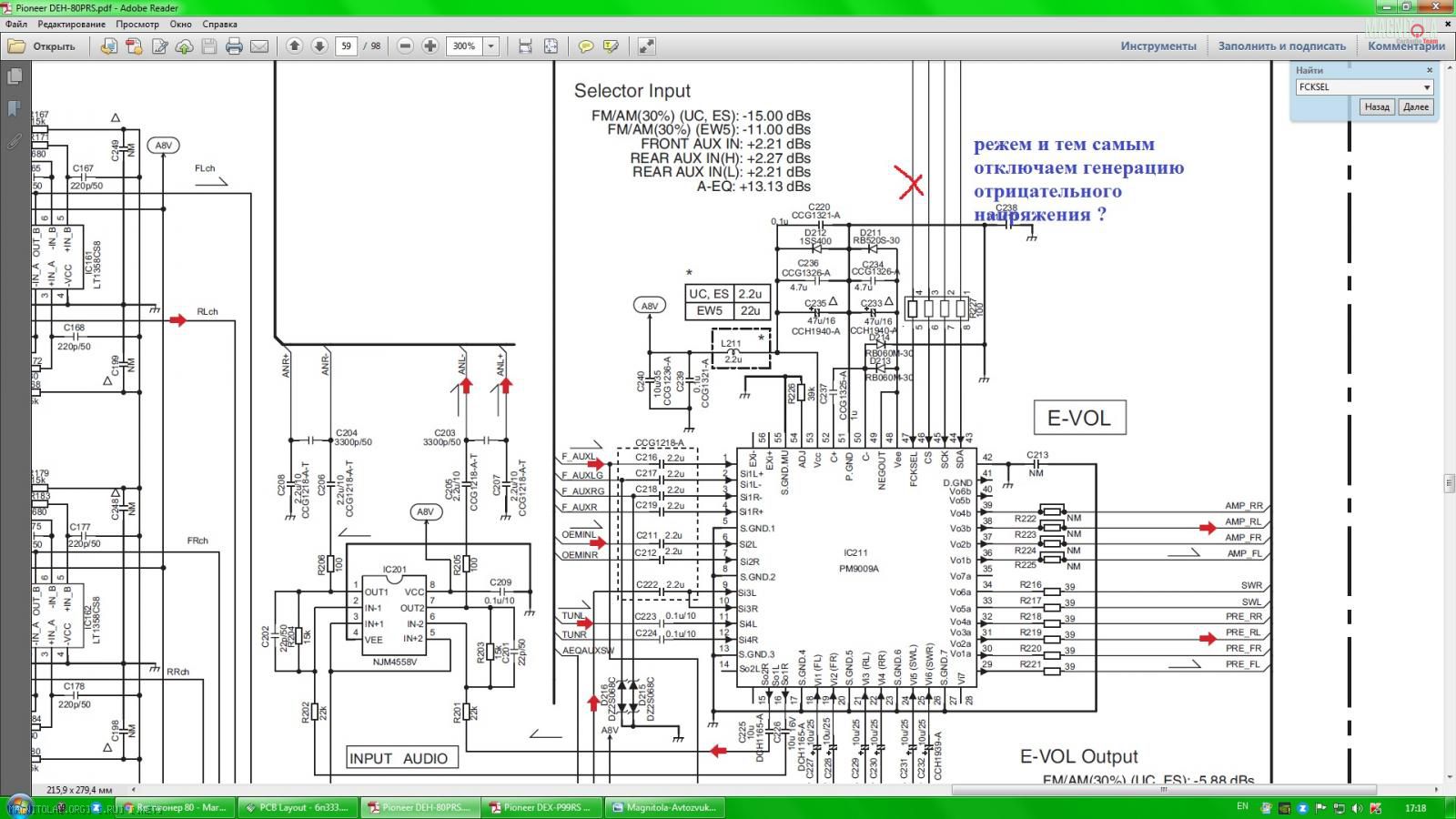The image size is (1456, 819).
Task: Click the email envelope icon
Action: tap(259, 46)
